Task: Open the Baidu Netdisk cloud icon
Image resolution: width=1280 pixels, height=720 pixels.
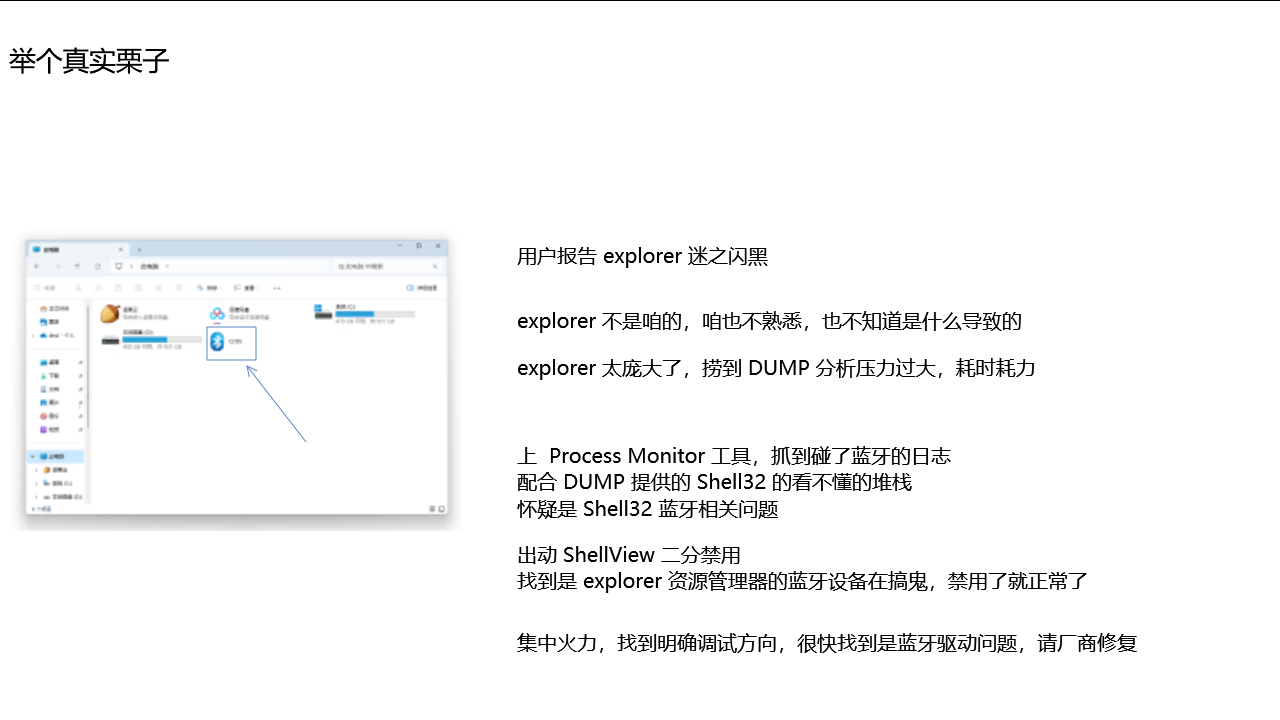Action: (x=217, y=313)
